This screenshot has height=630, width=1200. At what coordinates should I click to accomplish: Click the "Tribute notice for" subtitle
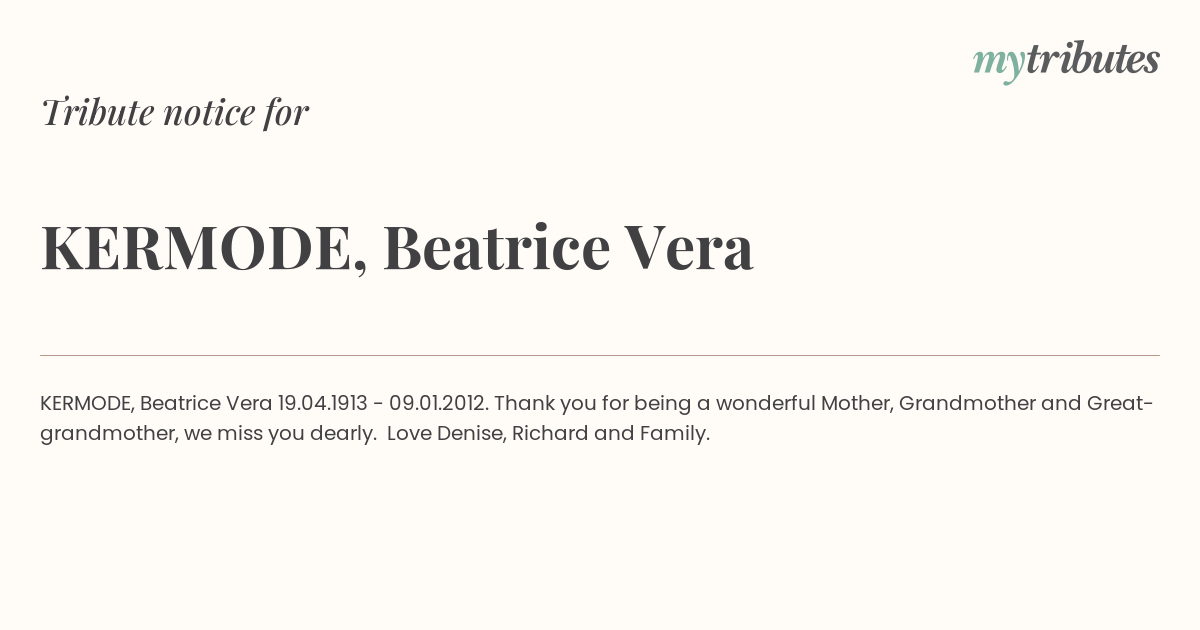pos(175,112)
